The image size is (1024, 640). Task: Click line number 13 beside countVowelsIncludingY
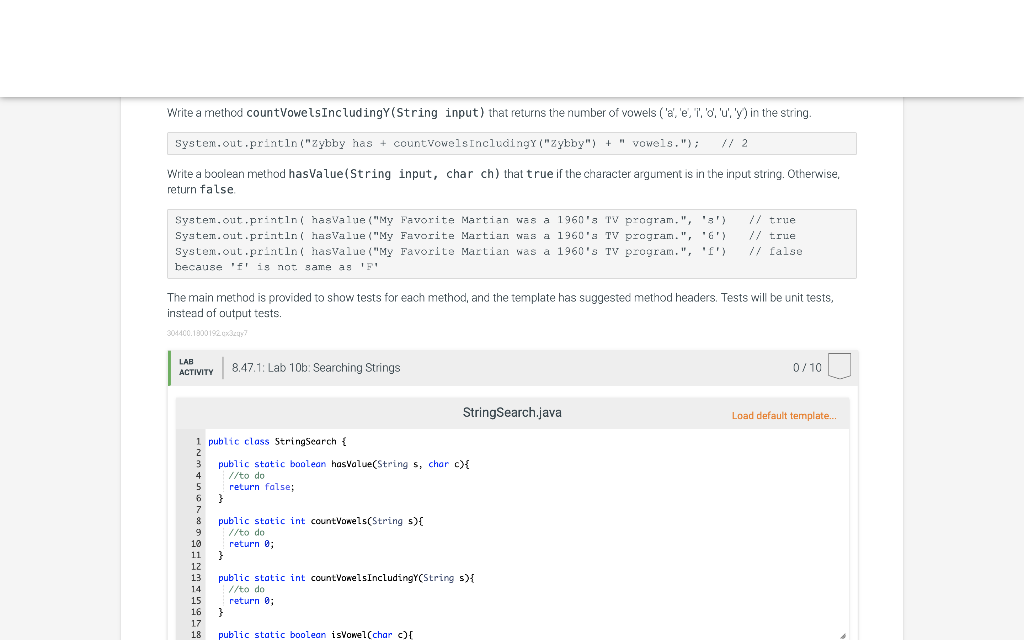[x=198, y=578]
